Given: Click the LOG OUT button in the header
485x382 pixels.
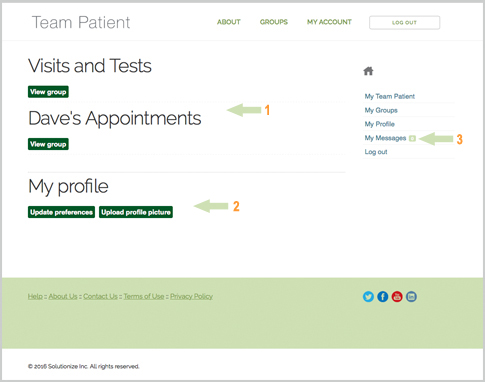Looking at the screenshot, I should [404, 23].
